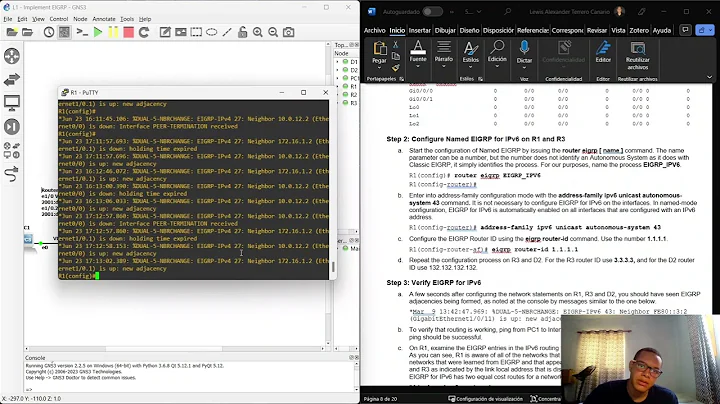Screen dimensions: 720x404
Task: Browse switches in GNS3 device sidebar
Action: coord(12,79)
